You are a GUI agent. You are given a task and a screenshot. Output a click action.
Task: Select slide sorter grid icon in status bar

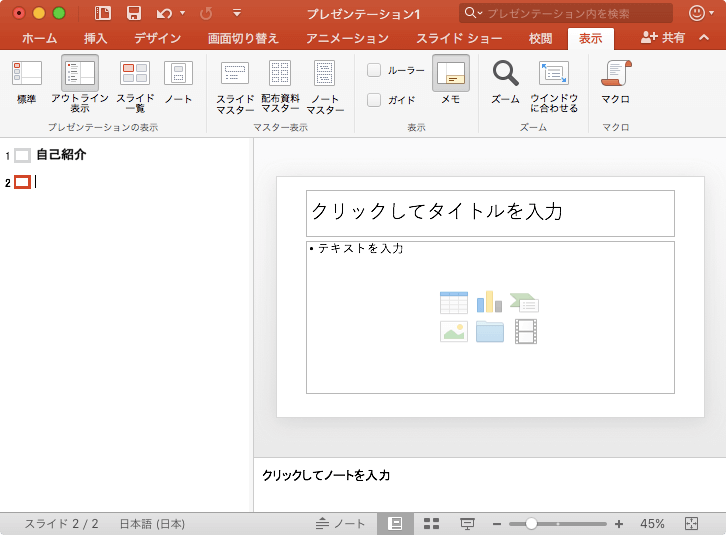pos(432,524)
